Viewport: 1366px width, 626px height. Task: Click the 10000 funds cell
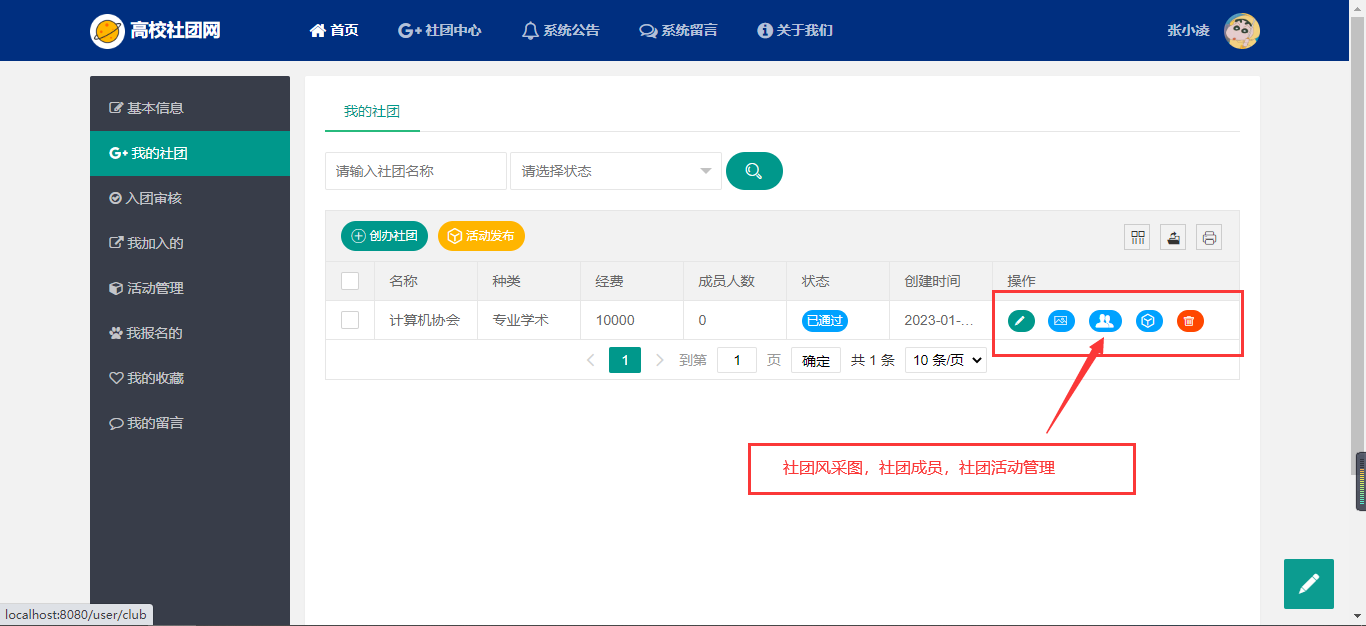pos(632,321)
